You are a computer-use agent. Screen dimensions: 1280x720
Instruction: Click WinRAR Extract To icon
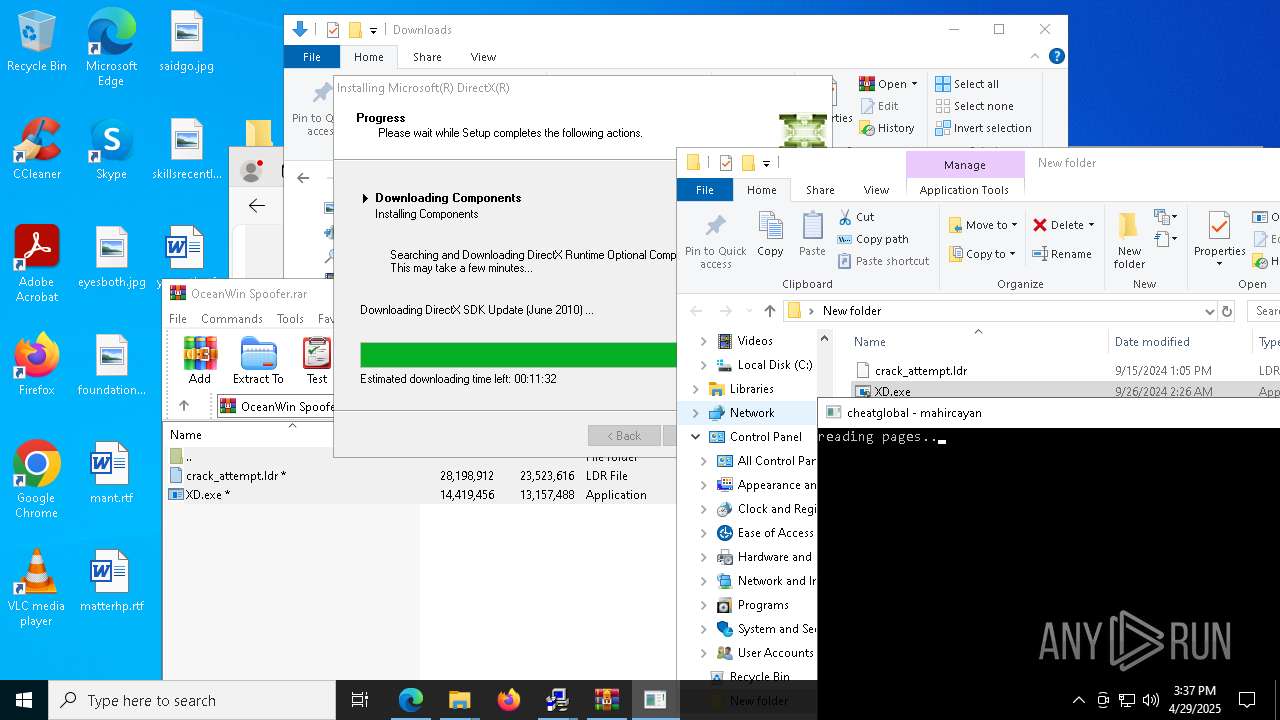click(258, 360)
